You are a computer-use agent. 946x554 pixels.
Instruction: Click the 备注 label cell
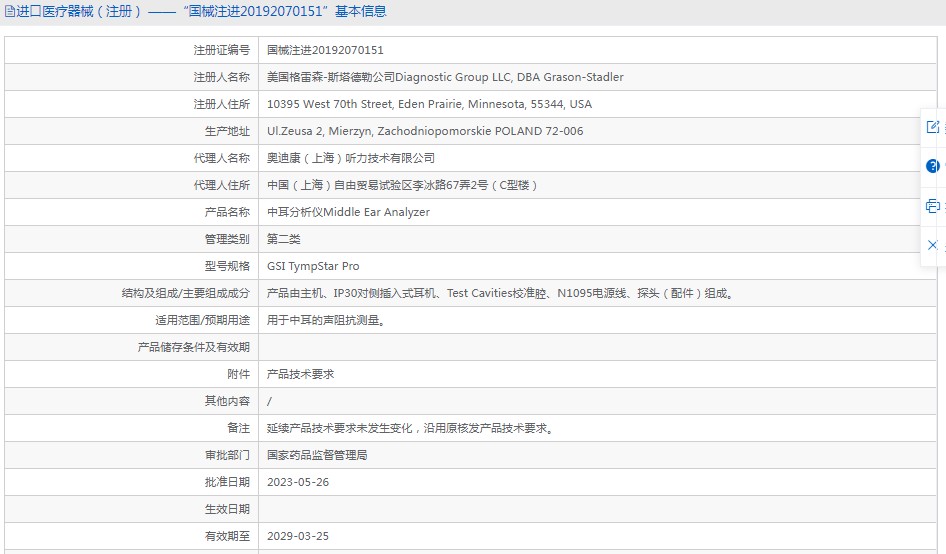click(x=132, y=428)
